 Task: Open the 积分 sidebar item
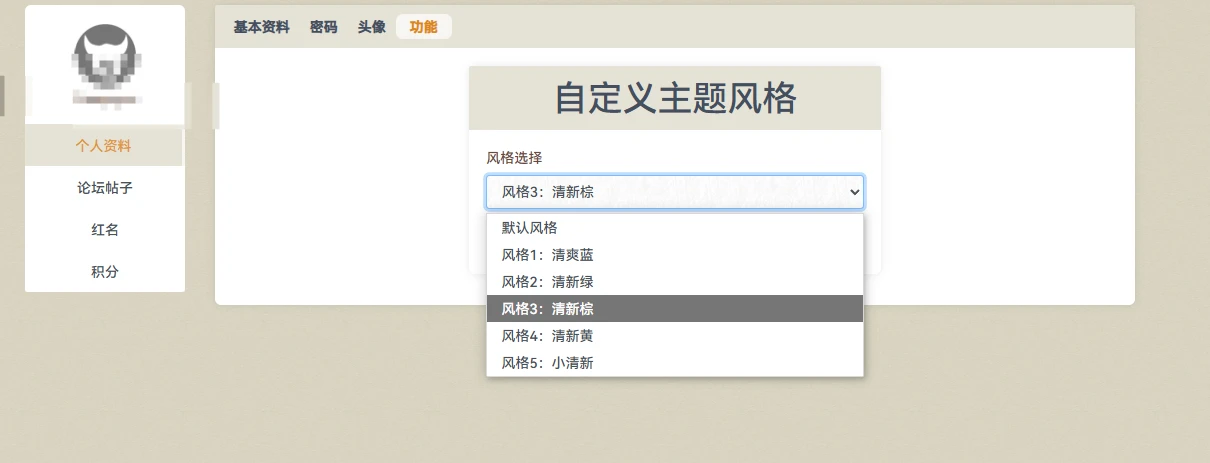click(x=104, y=272)
